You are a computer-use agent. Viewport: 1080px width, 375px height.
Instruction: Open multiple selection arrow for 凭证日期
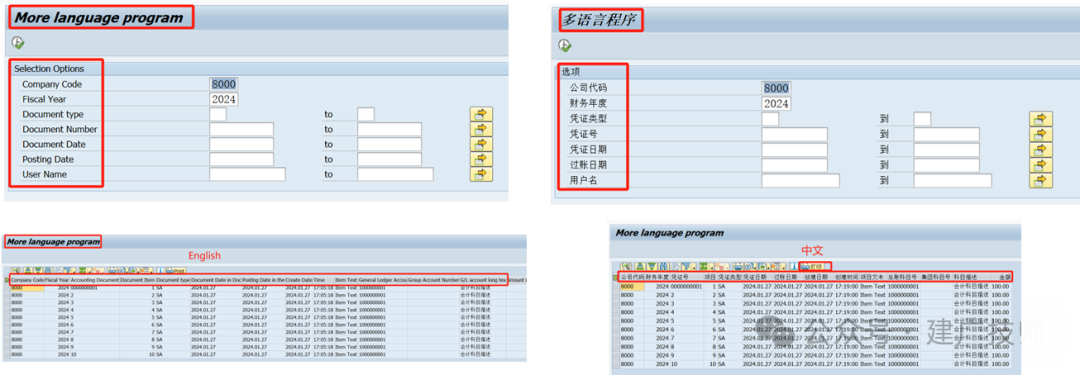(1041, 150)
